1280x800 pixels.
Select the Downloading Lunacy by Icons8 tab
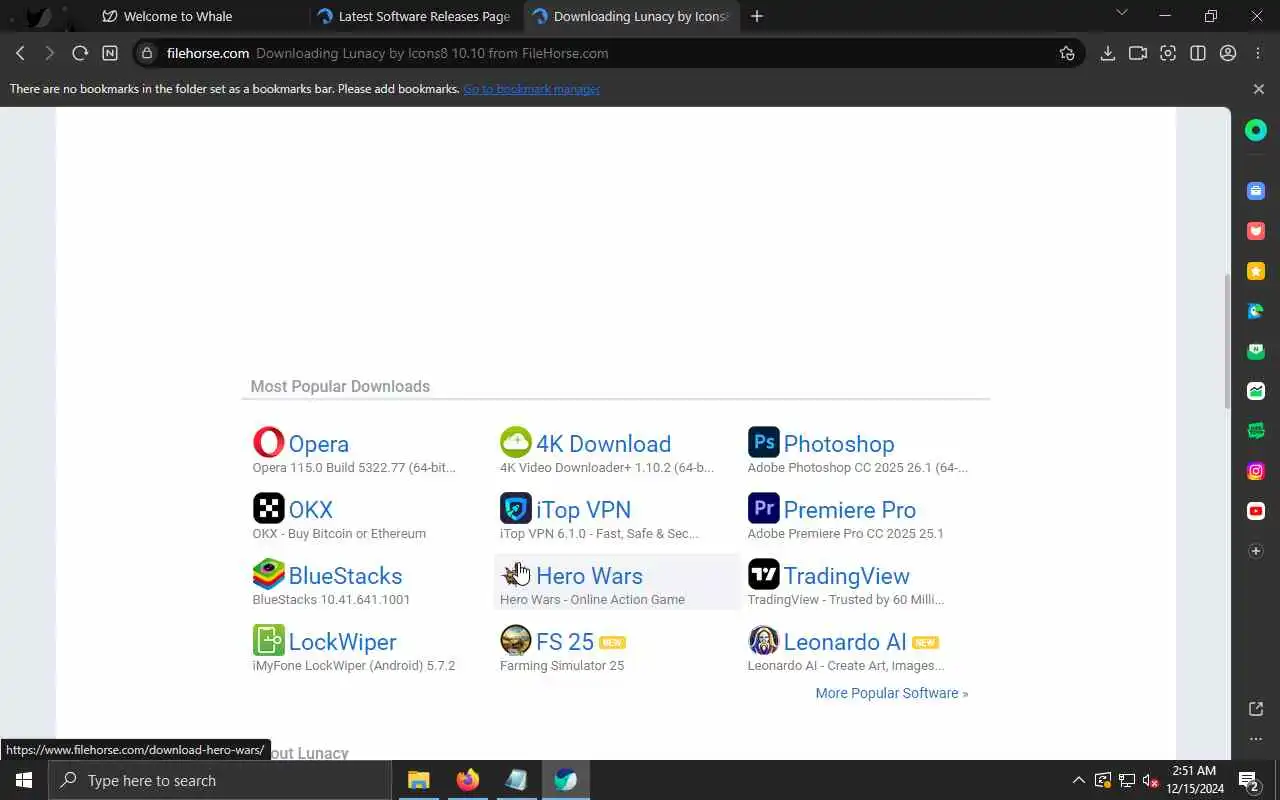(630, 16)
